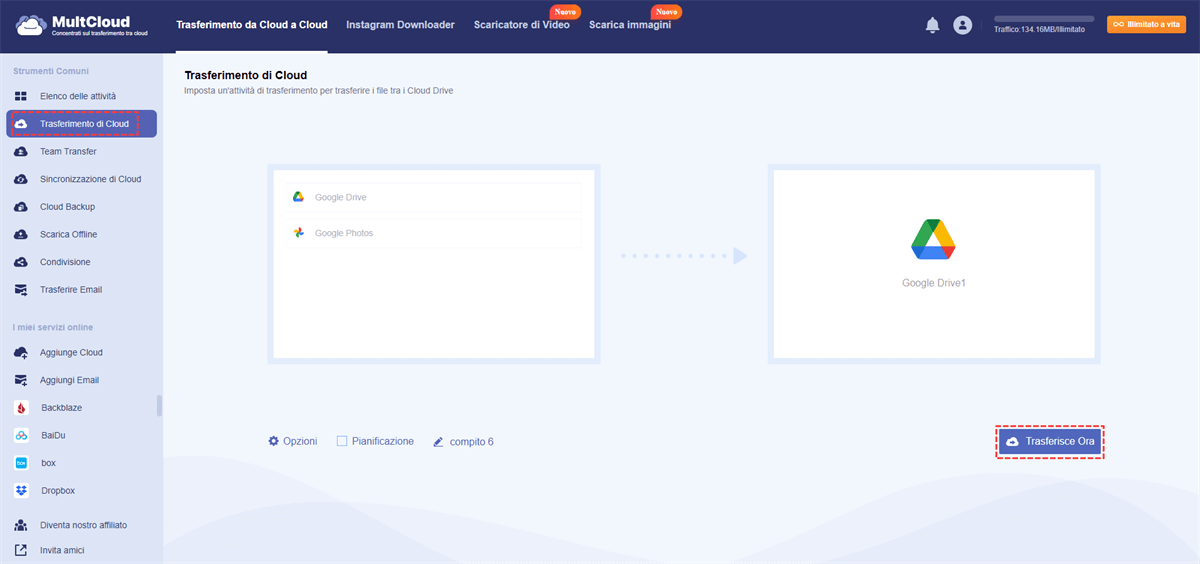Click the Google Photos pinwheel icon
This screenshot has height=564, width=1200.
pyautogui.click(x=298, y=233)
